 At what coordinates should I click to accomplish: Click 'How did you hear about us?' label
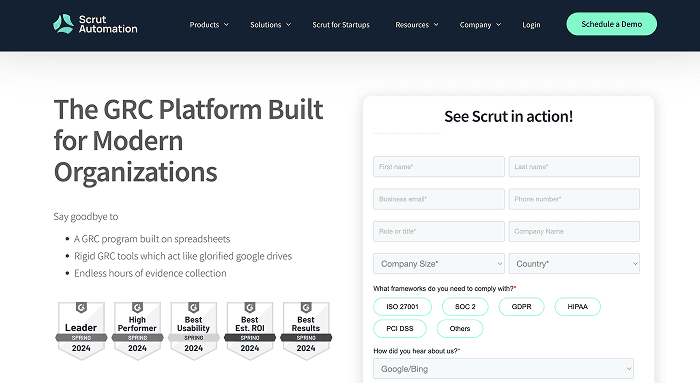(x=417, y=351)
